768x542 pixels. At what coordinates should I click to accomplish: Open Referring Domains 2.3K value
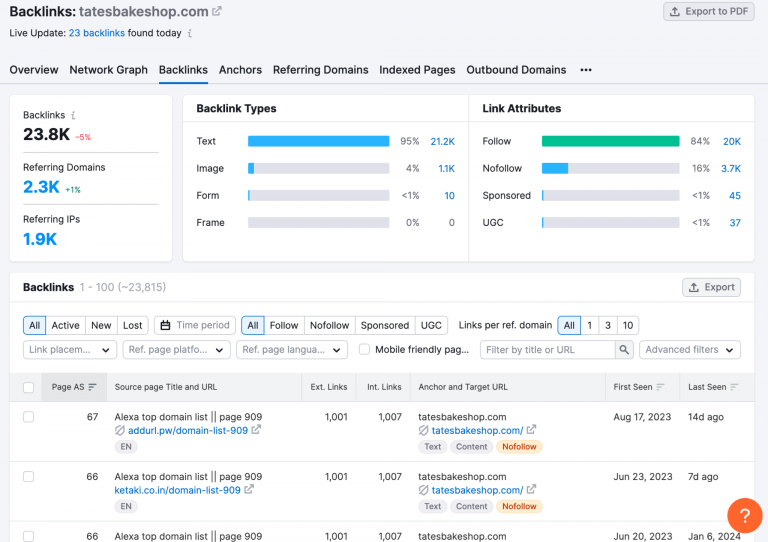pyautogui.click(x=41, y=187)
